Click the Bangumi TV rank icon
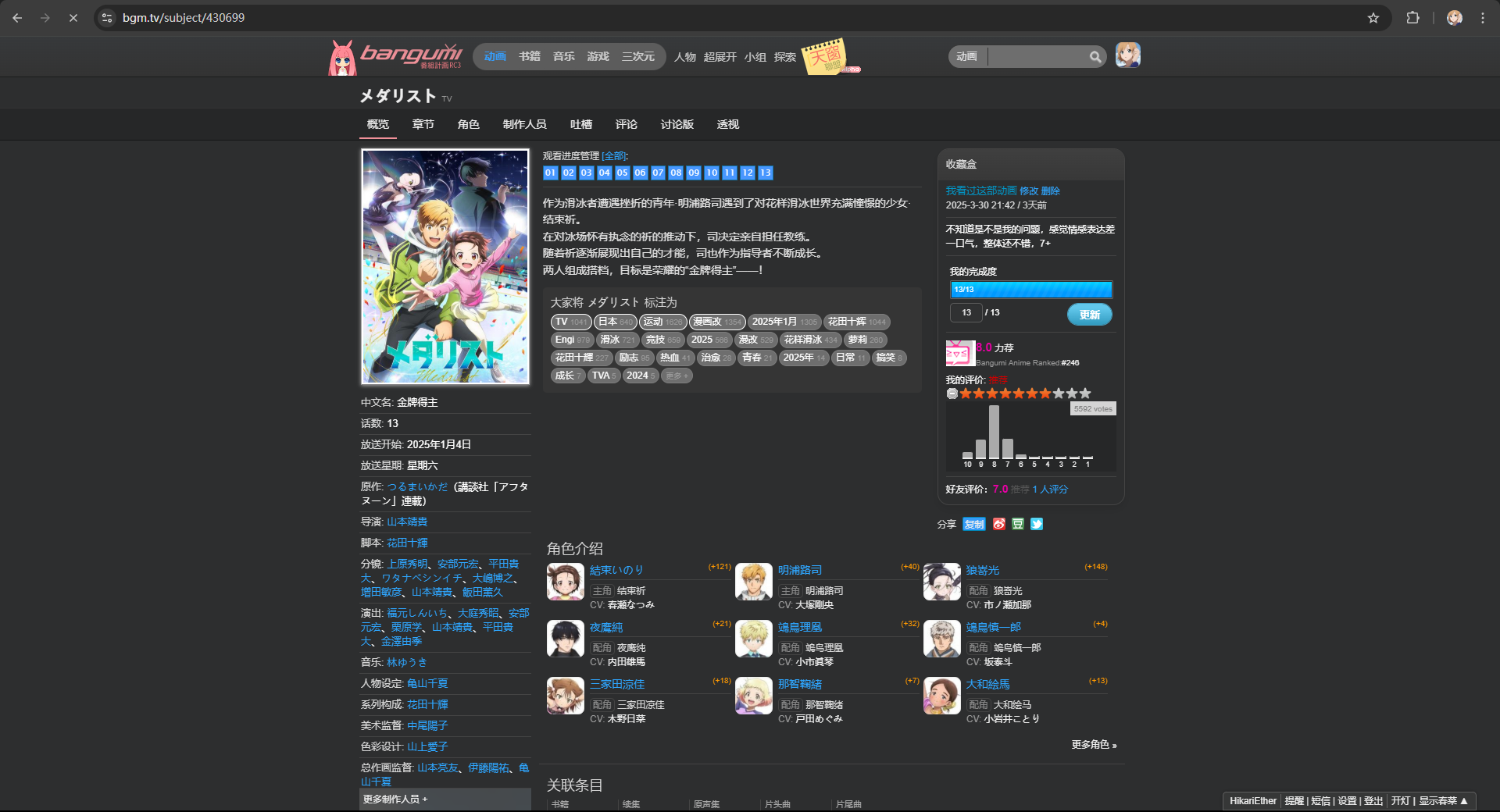The width and height of the screenshot is (1500, 812). tap(960, 354)
